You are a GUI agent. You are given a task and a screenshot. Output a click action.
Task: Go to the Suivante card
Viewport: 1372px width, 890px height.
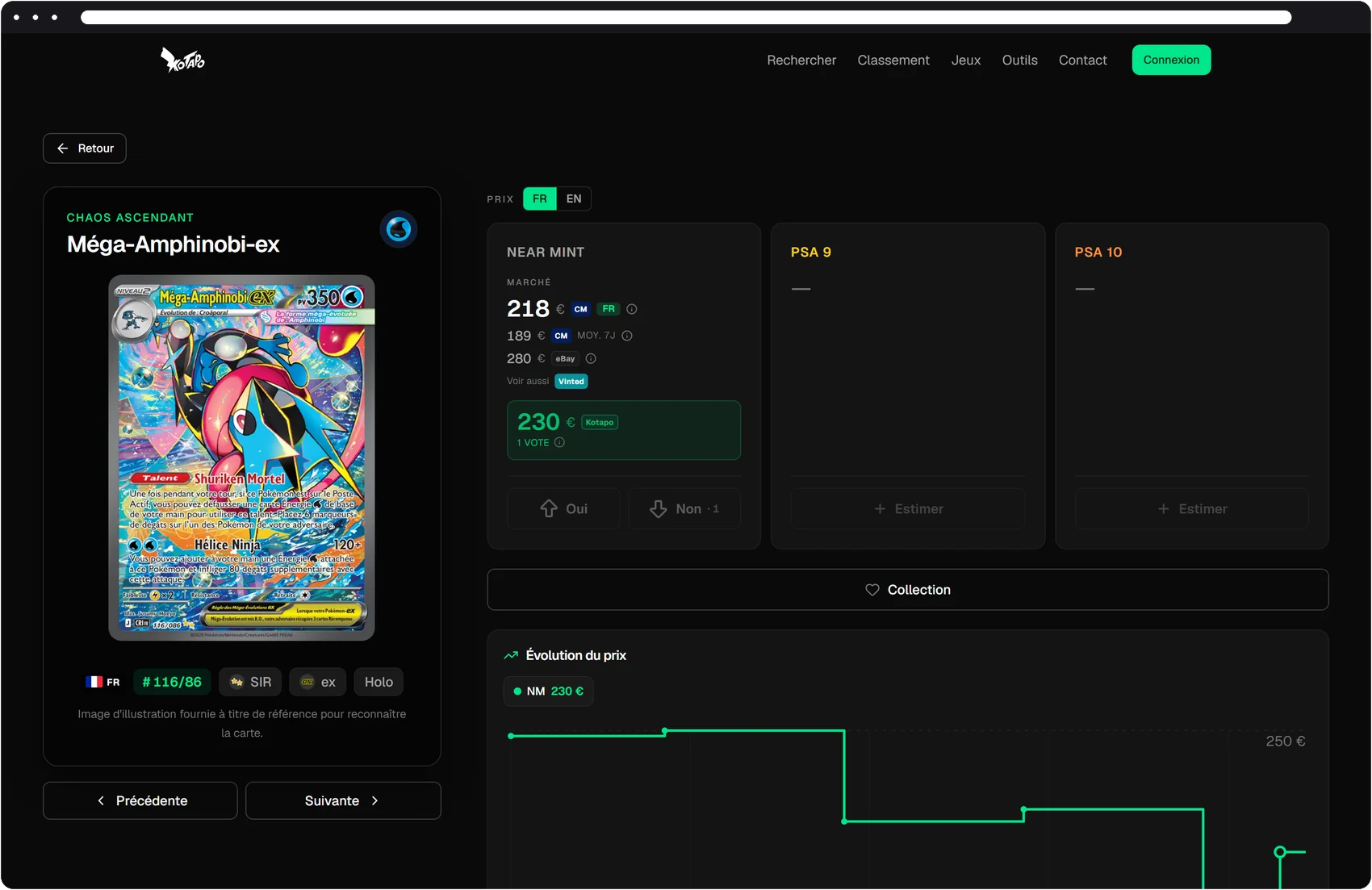(x=343, y=800)
